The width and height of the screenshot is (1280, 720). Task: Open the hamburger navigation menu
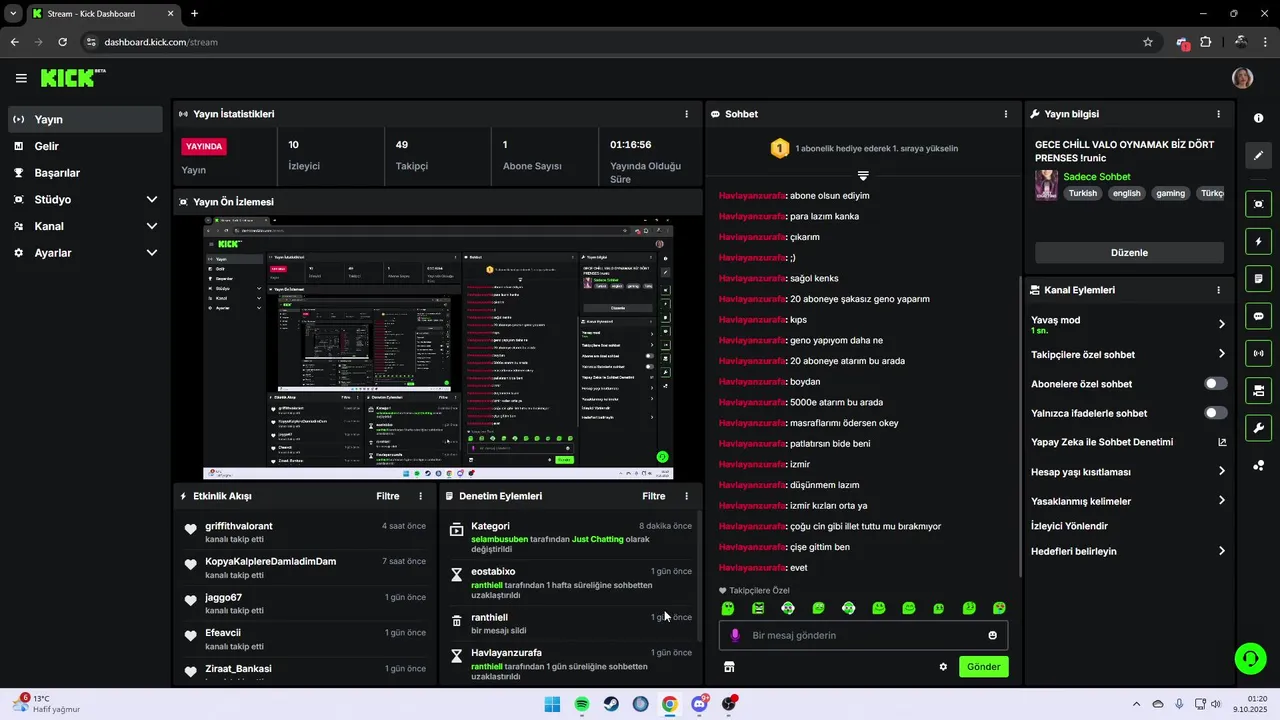[21, 78]
